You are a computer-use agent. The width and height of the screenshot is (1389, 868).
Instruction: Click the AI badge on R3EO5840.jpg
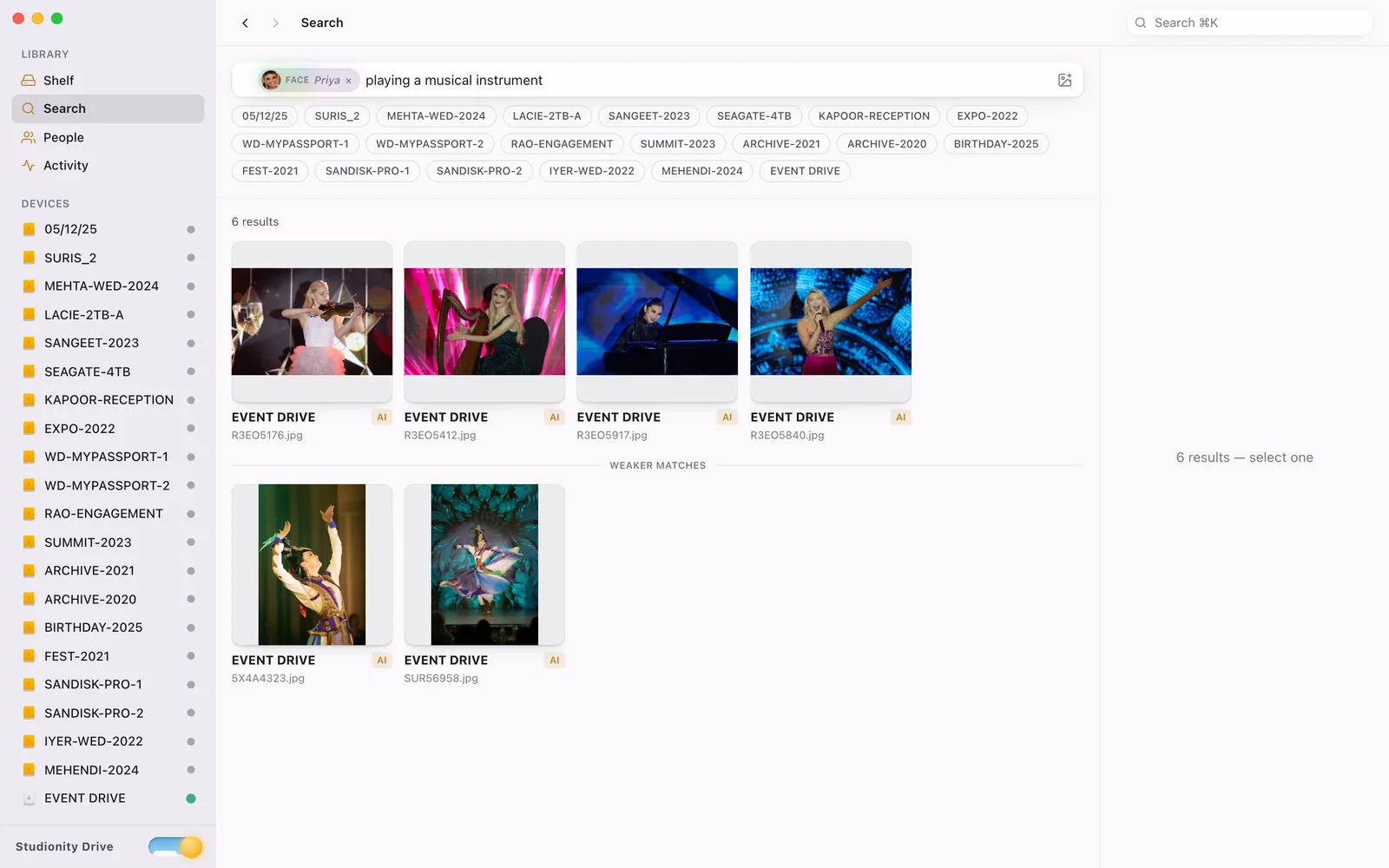[901, 418]
